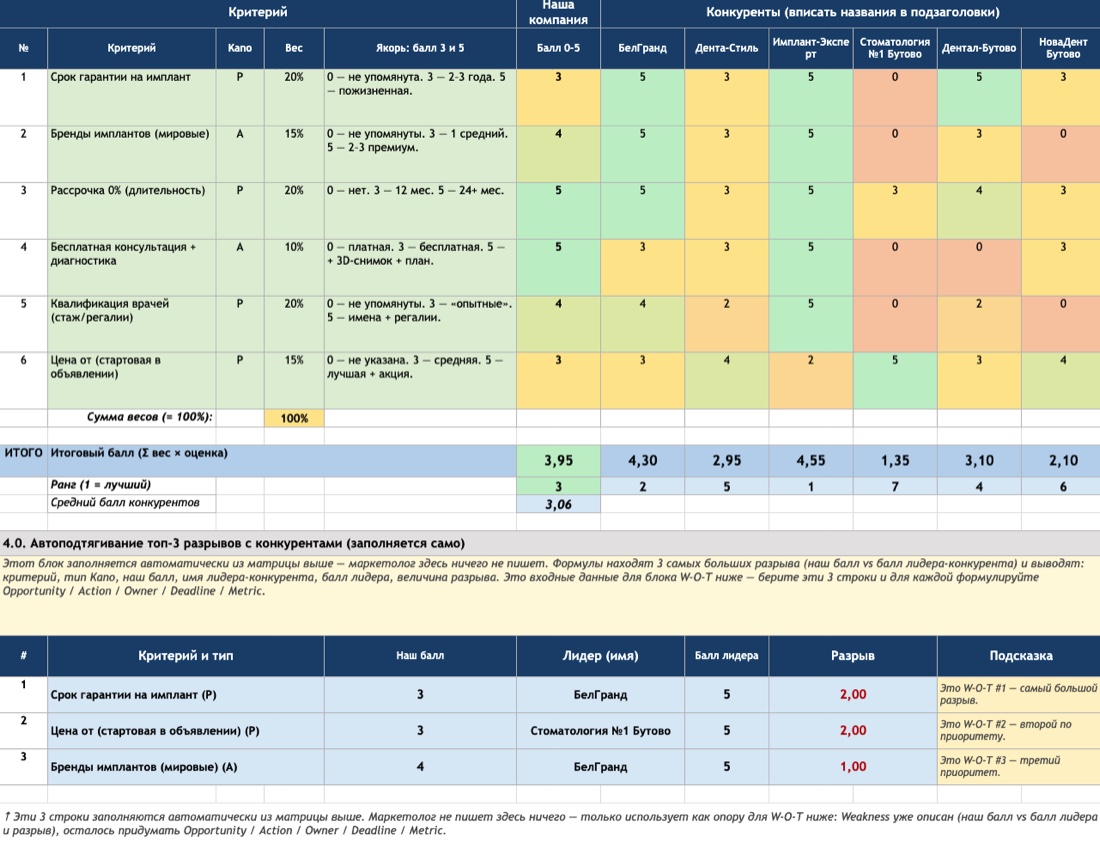Click the red gap value '1,00'
The width and height of the screenshot is (1100, 843).
point(853,767)
